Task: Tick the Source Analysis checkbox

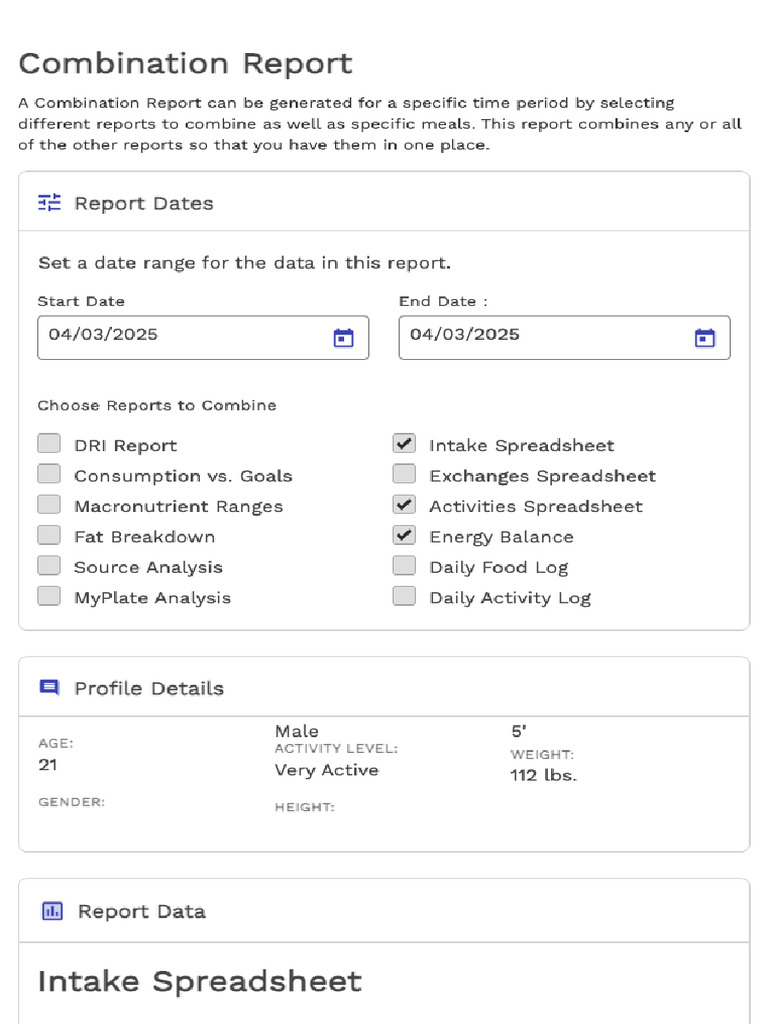Action: coord(49,566)
